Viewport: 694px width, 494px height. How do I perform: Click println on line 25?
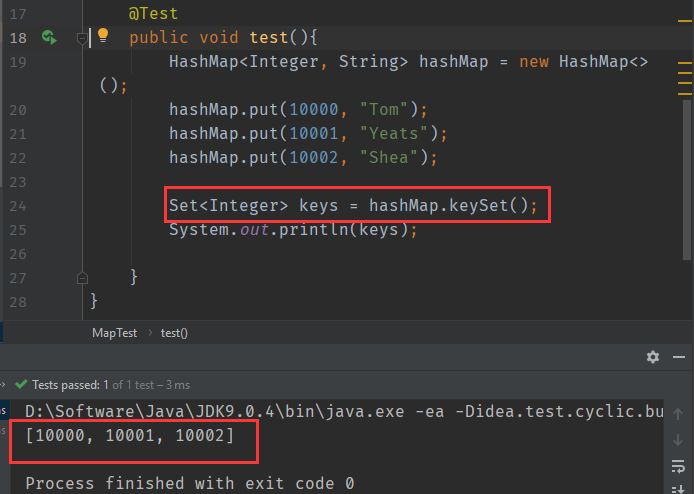click(314, 229)
